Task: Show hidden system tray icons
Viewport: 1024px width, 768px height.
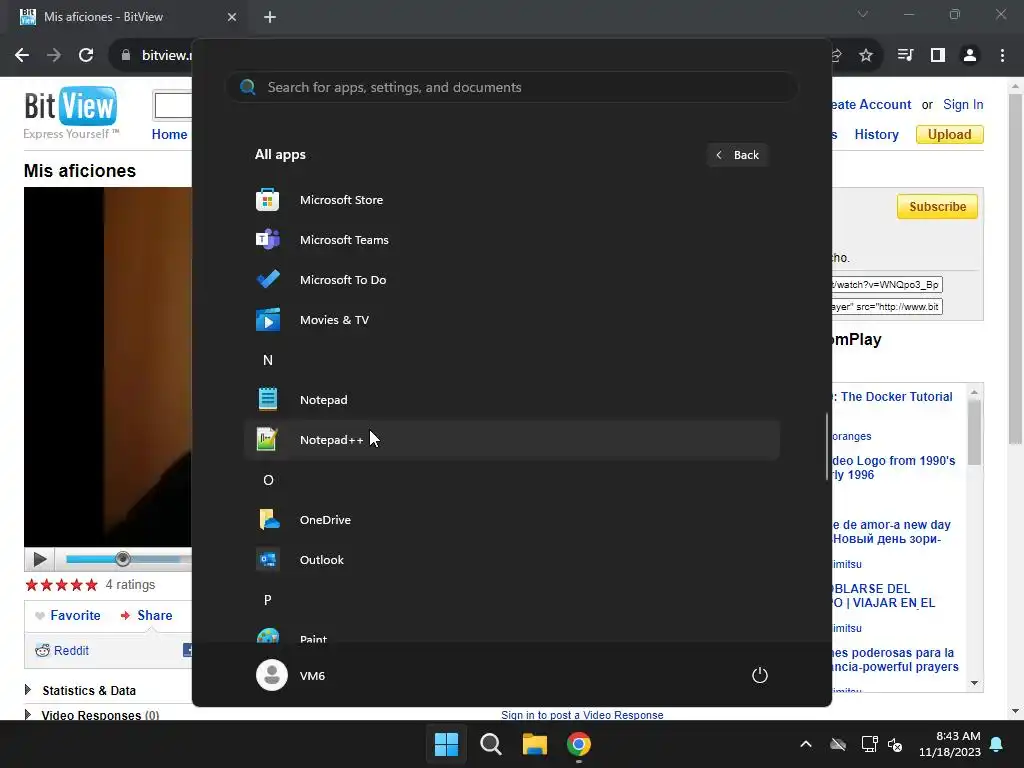Action: coord(806,744)
